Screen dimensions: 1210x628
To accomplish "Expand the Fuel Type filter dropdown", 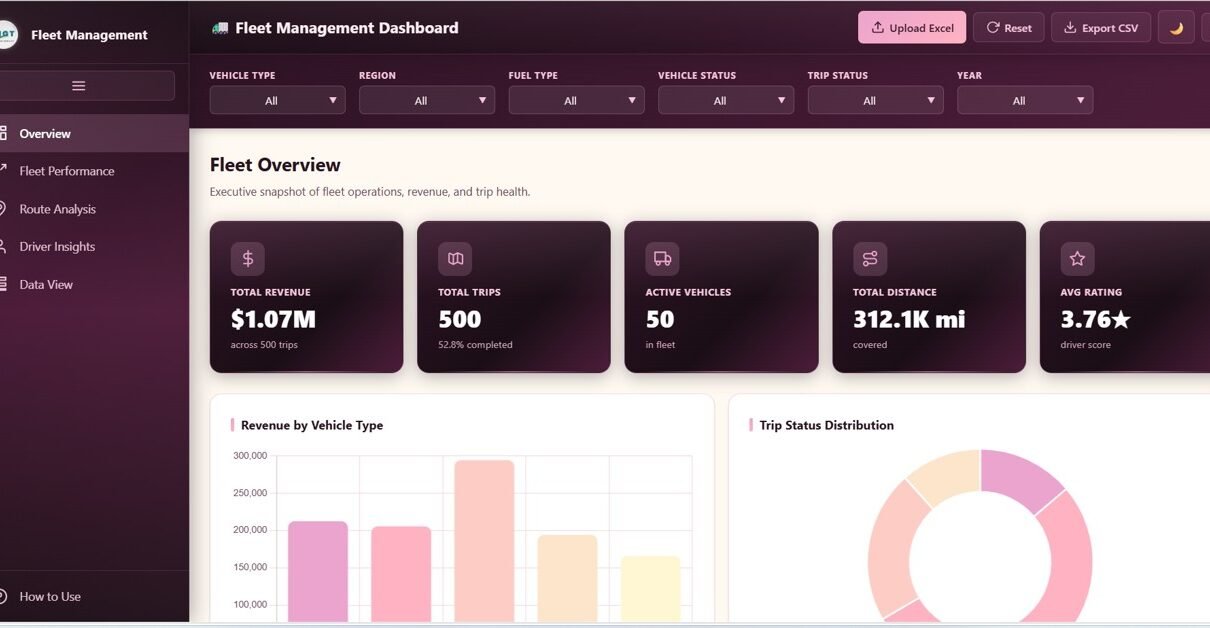I will point(576,100).
